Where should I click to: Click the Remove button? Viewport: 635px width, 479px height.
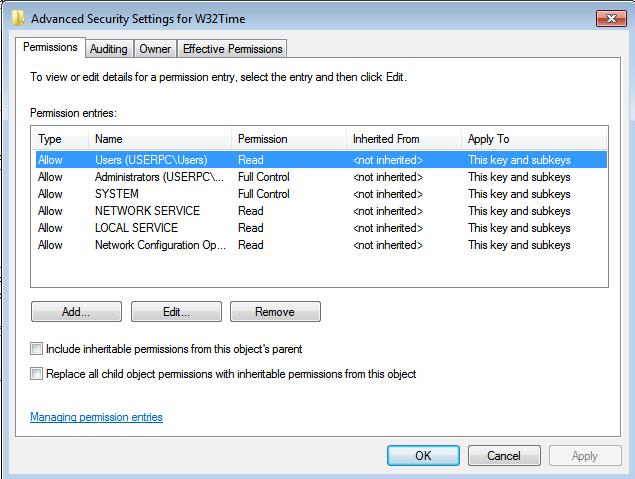tap(275, 312)
